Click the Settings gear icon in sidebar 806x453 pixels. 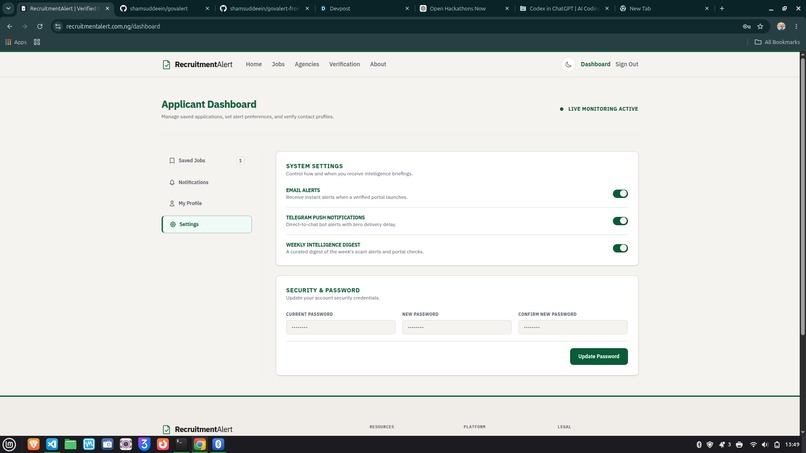click(x=173, y=224)
